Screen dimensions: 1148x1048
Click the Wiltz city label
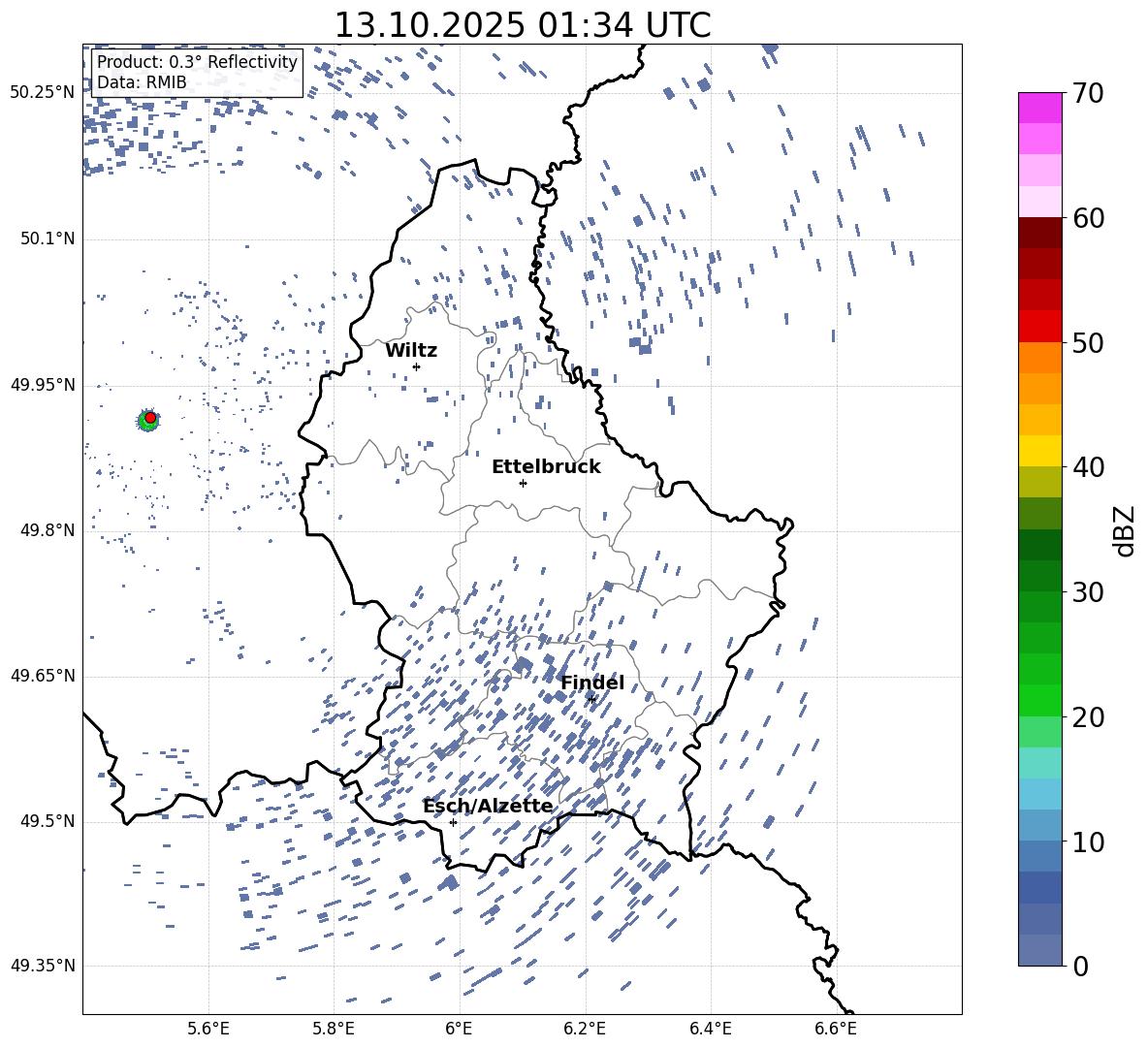point(411,351)
